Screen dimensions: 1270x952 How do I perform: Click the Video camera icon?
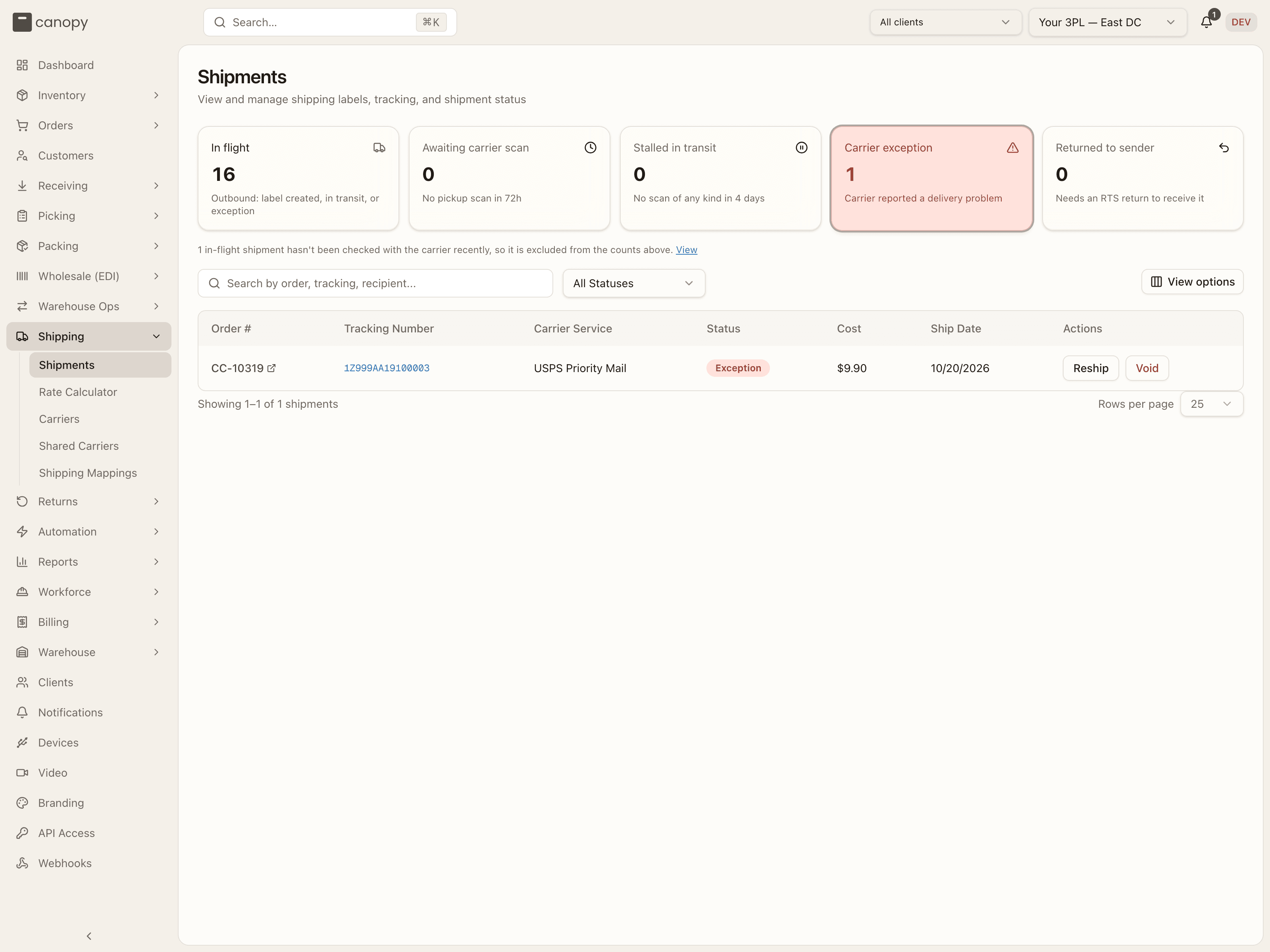pos(22,773)
